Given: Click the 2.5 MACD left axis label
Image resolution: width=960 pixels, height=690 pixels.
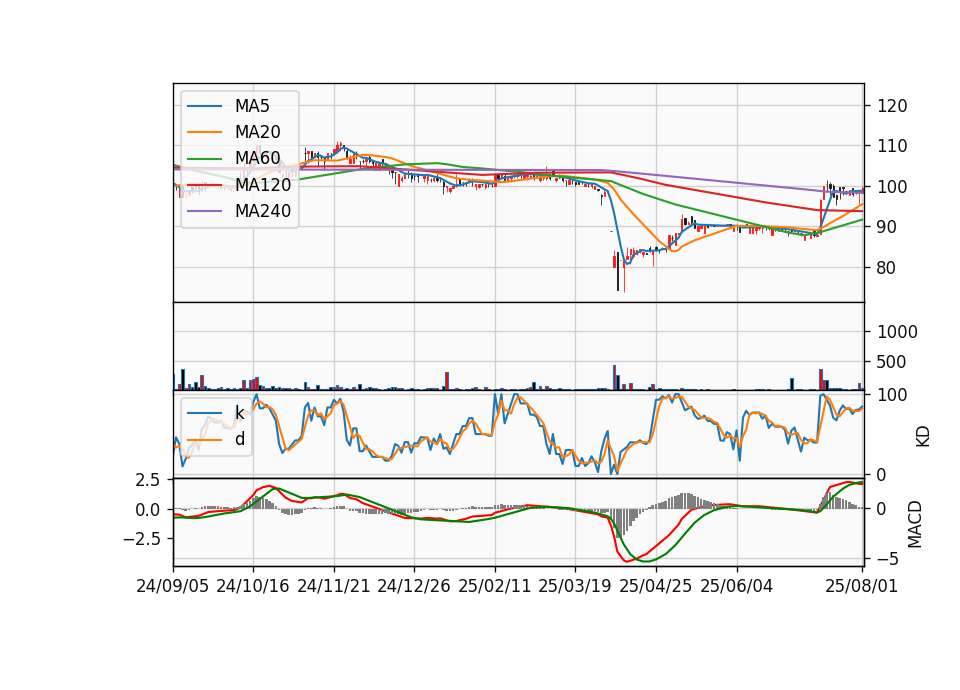Looking at the screenshot, I should 147,480.
